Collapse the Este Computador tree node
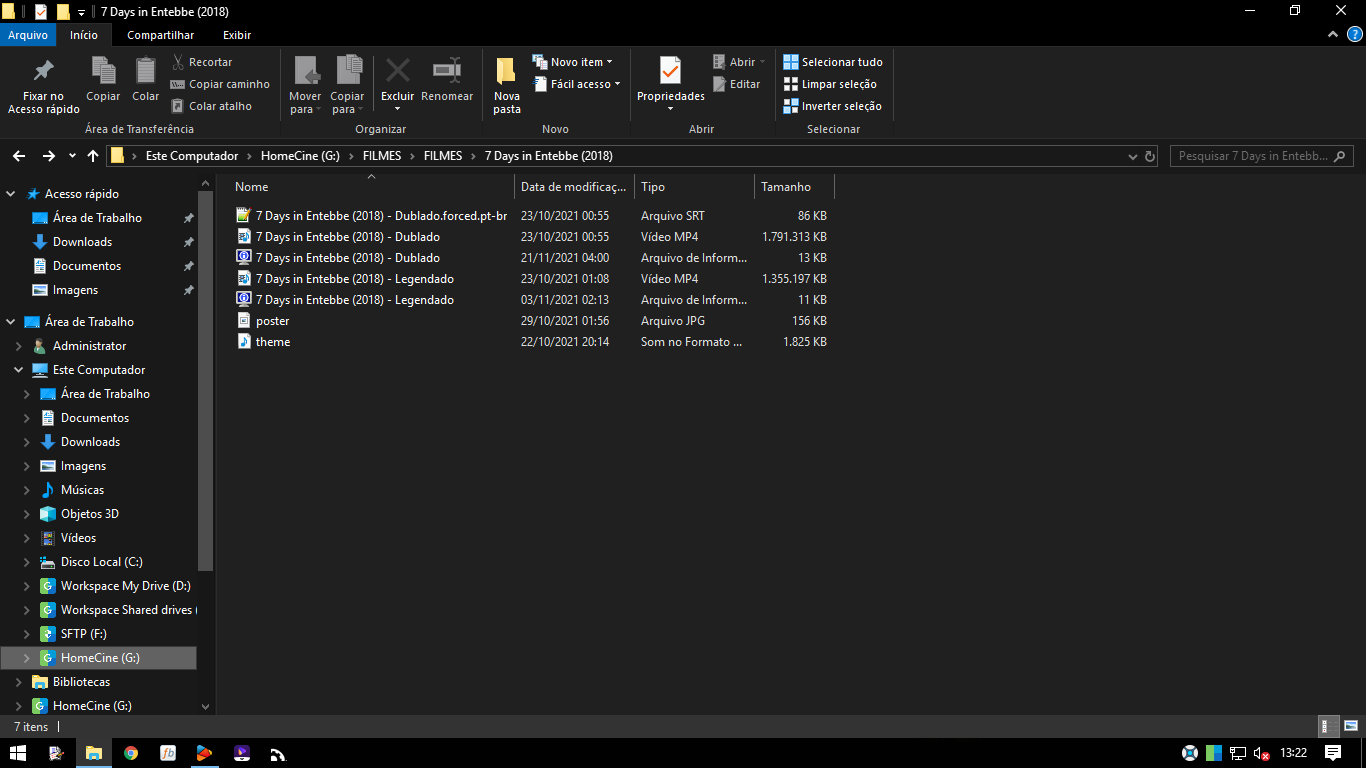The height and width of the screenshot is (768, 1366). pos(19,370)
